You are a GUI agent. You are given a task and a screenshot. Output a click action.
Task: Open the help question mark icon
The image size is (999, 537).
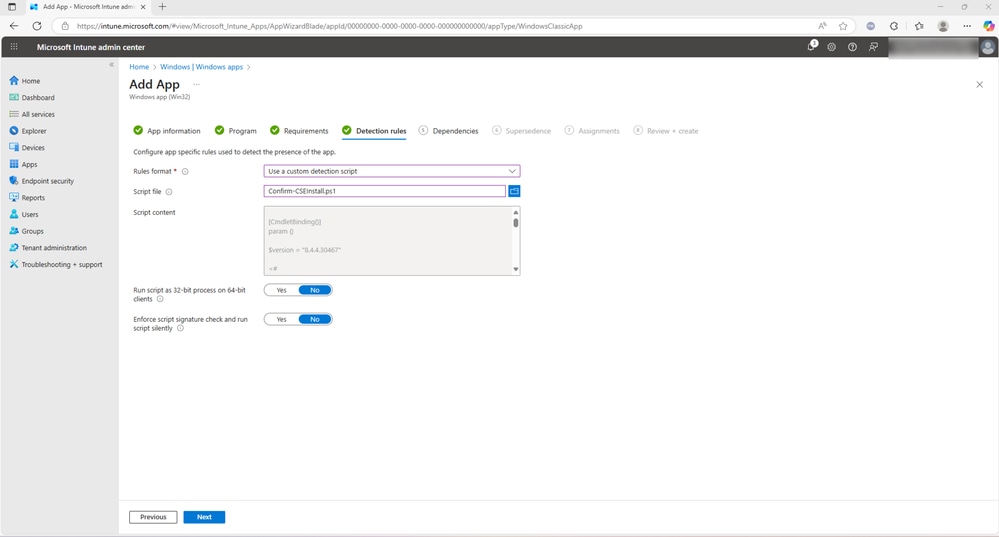pos(852,47)
